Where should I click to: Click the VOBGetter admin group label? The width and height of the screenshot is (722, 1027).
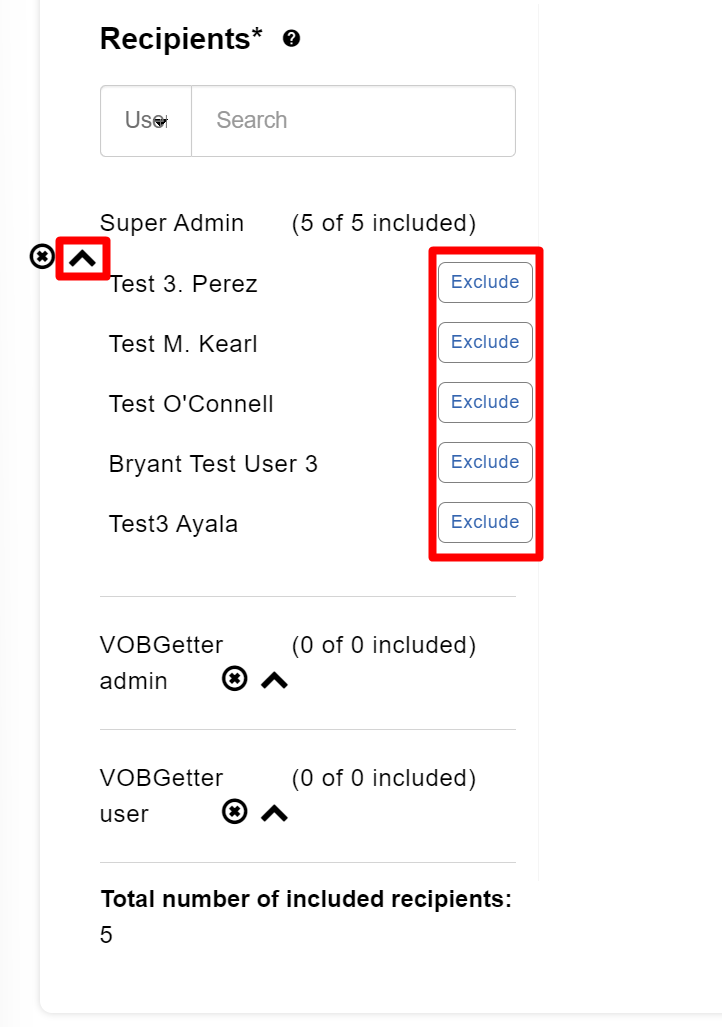[161, 663]
